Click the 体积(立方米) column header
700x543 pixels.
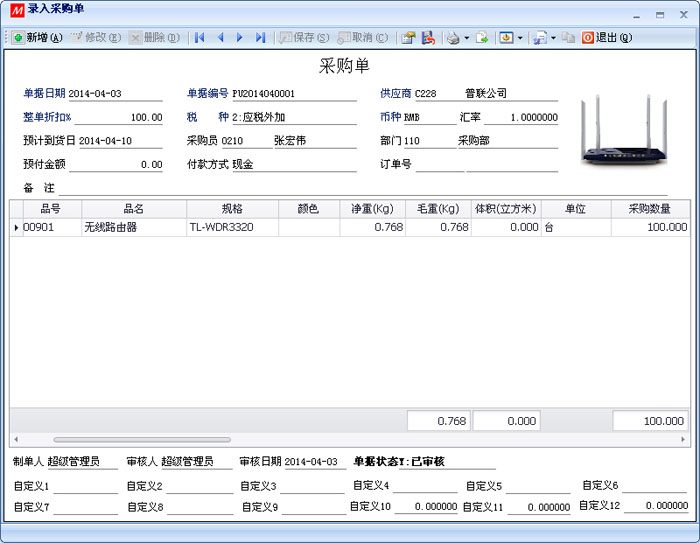(x=506, y=209)
